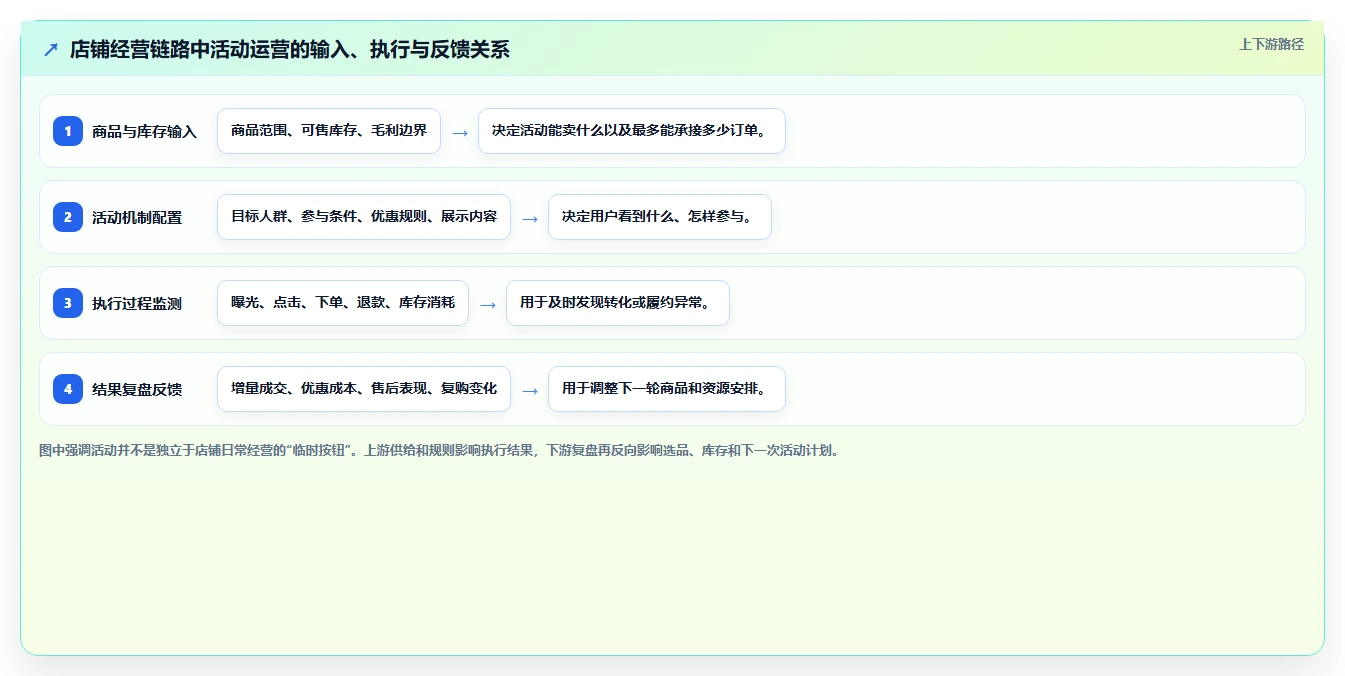
Task: Click the 目标人群、参与条件、优惠规则、展示内容 box
Action: [364, 217]
